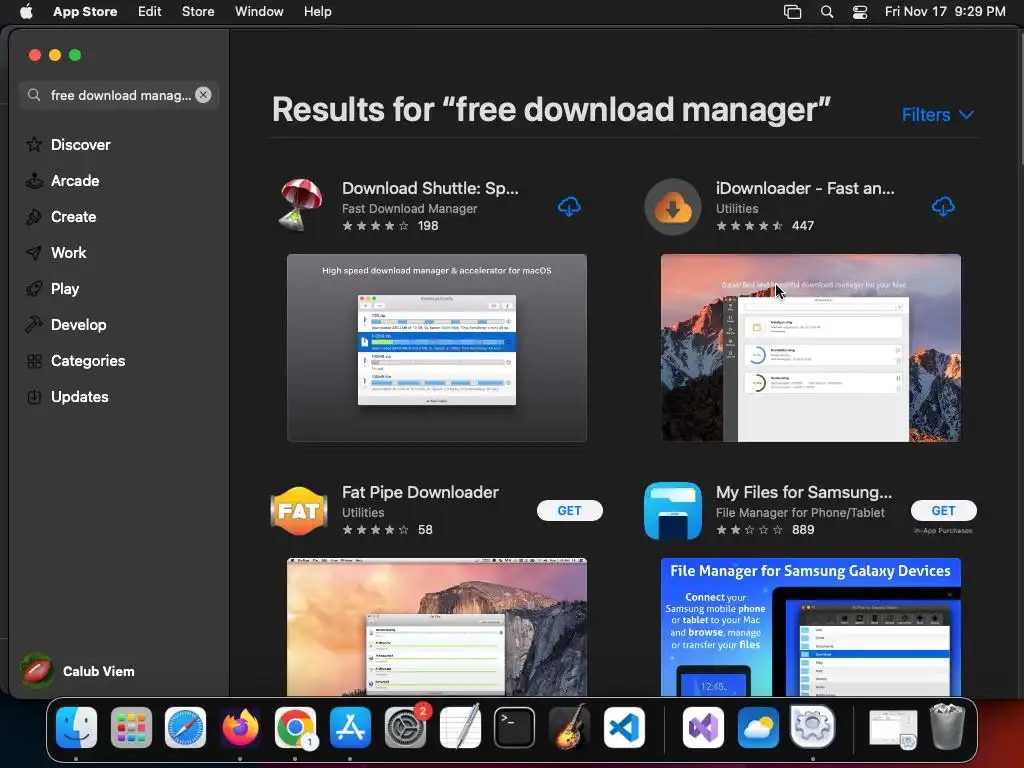Viewport: 1024px width, 768px height.
Task: Click the In-App Purchases label
Action: click(943, 530)
